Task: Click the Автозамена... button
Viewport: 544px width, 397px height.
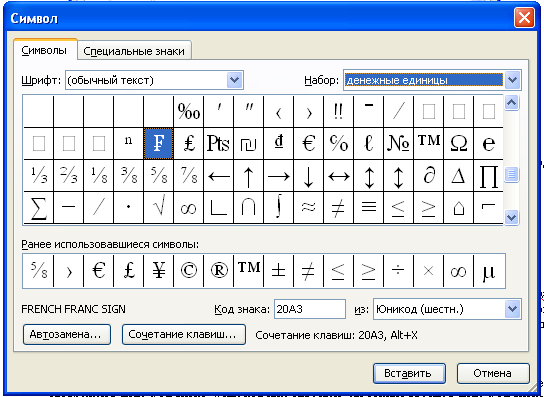Action: 67,335
